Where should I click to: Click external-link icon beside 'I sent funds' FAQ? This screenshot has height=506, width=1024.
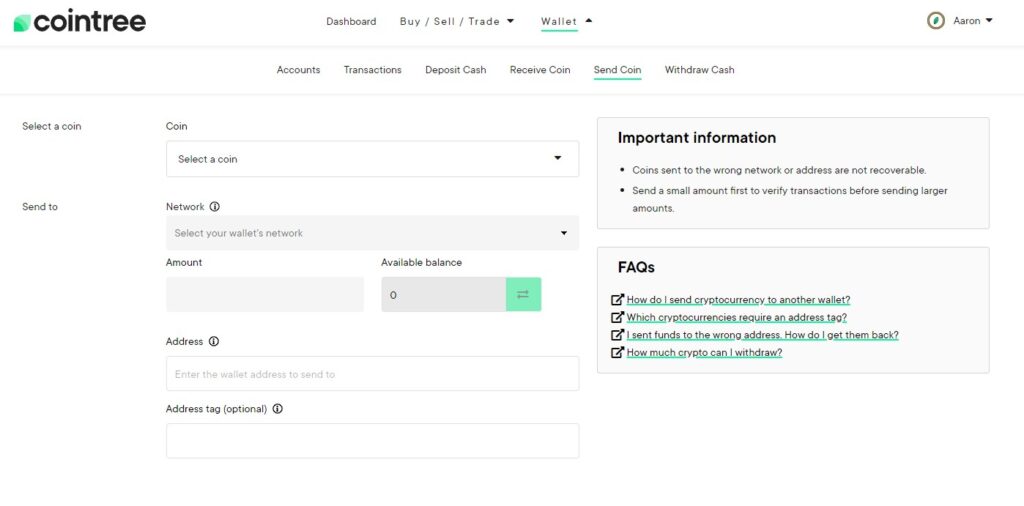click(x=617, y=335)
